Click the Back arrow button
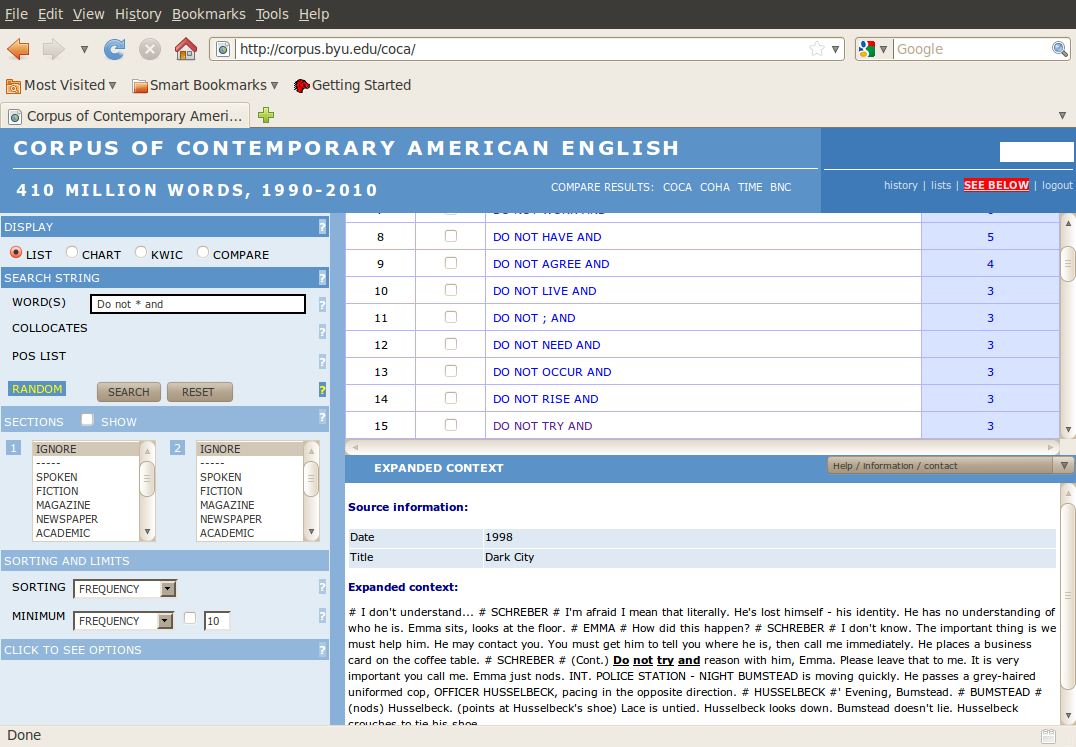This screenshot has height=747, width=1076. (19, 49)
